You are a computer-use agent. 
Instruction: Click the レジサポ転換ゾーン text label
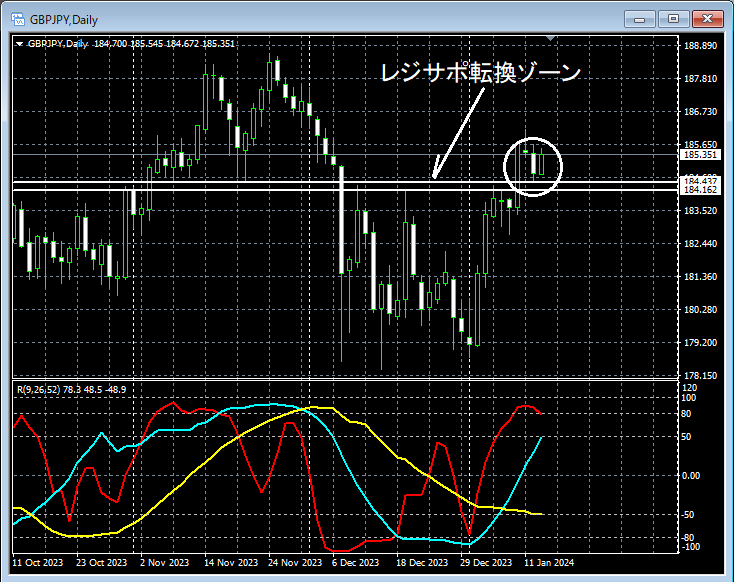pos(480,73)
